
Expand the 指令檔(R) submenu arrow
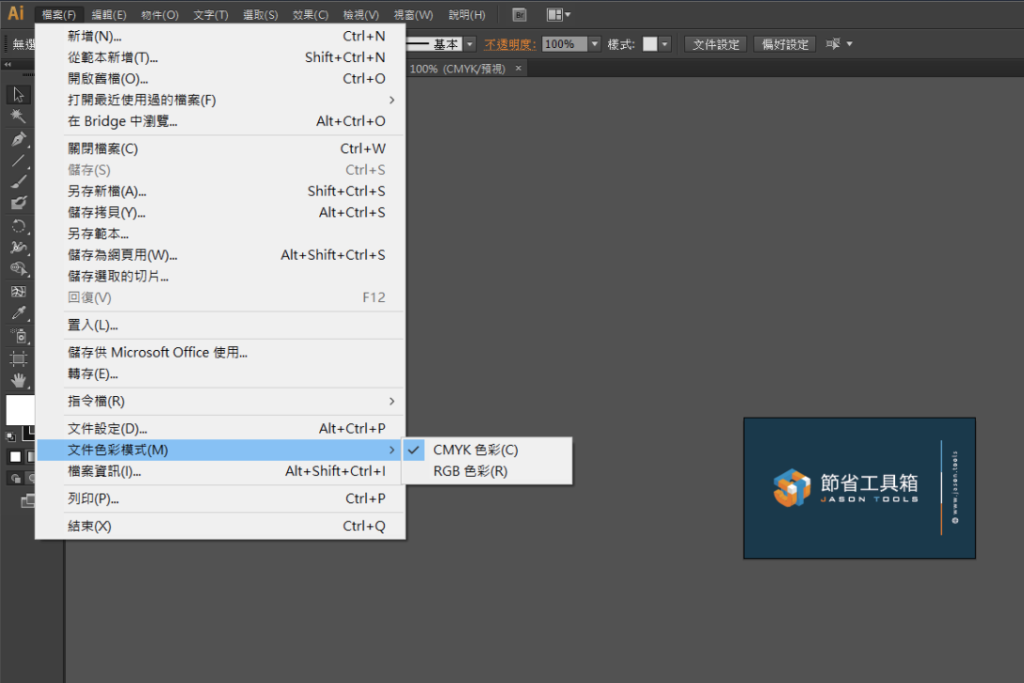pos(392,401)
